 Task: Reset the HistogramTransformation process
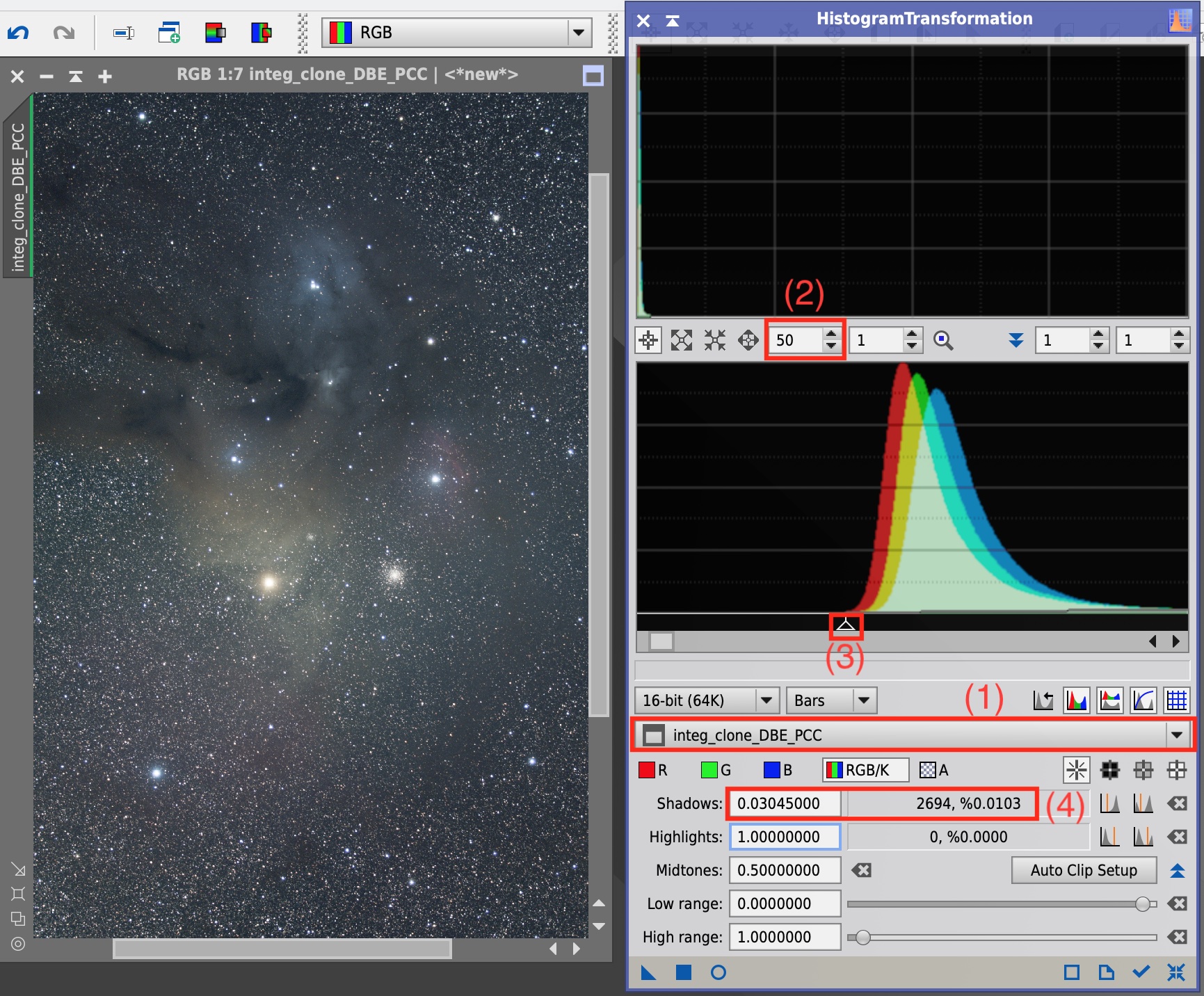click(1176, 972)
